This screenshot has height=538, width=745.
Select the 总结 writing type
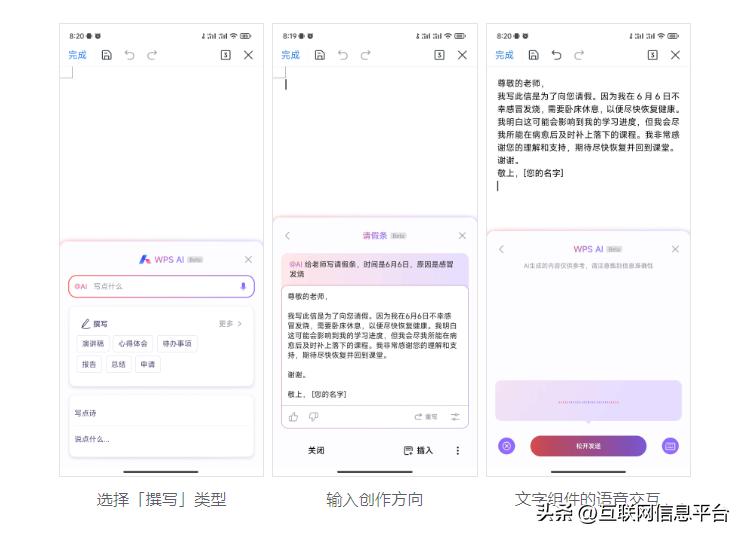(x=118, y=365)
